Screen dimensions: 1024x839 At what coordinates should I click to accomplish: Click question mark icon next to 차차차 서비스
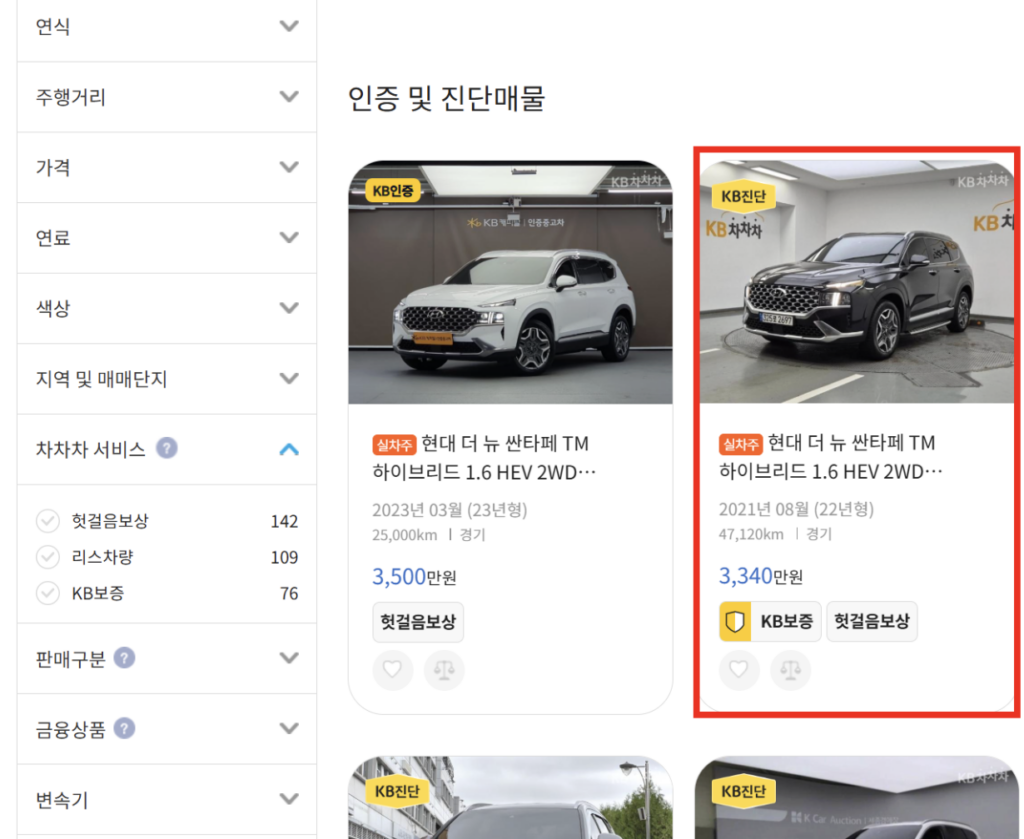167,448
